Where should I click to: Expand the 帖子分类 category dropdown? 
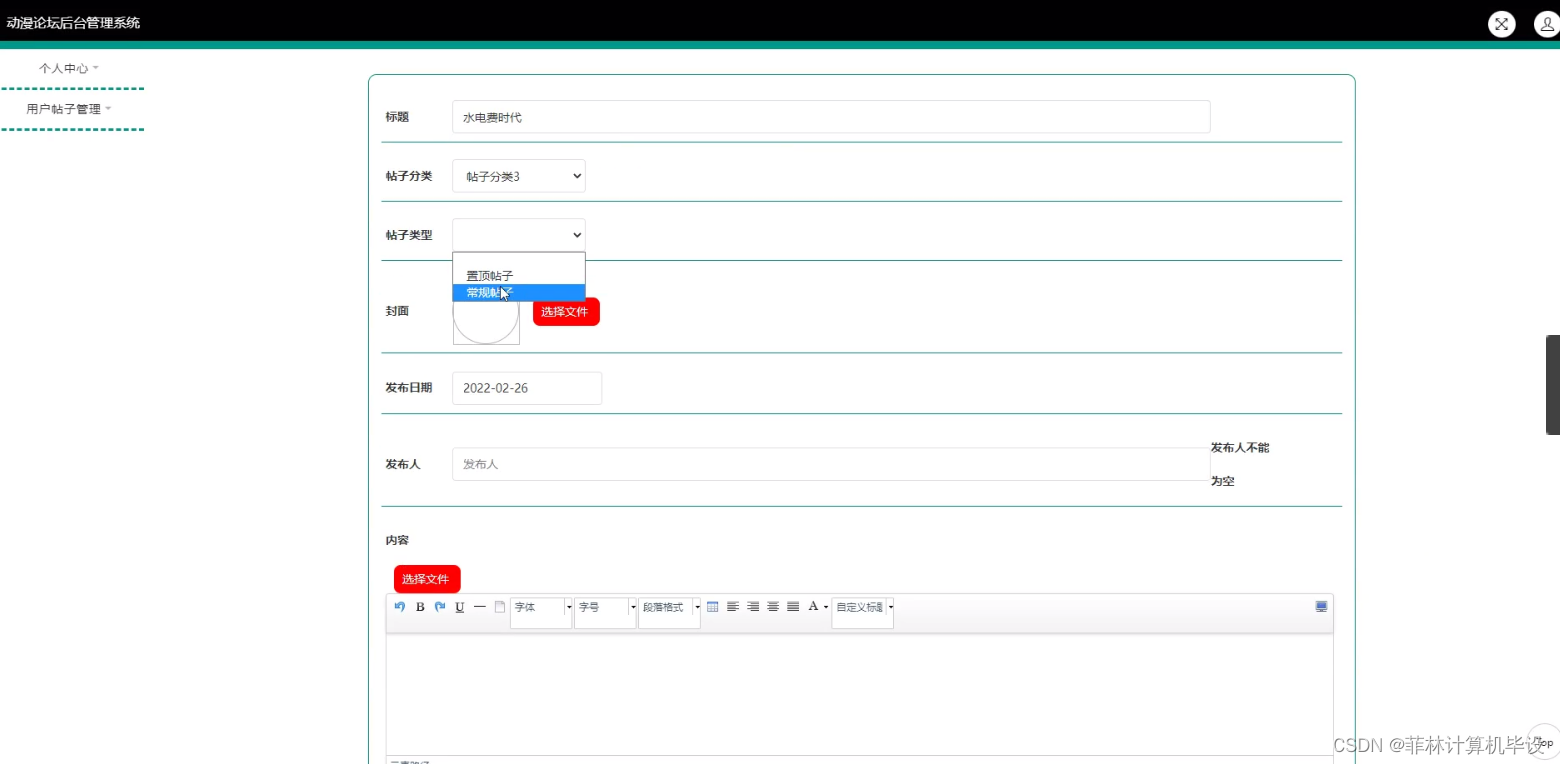point(518,176)
